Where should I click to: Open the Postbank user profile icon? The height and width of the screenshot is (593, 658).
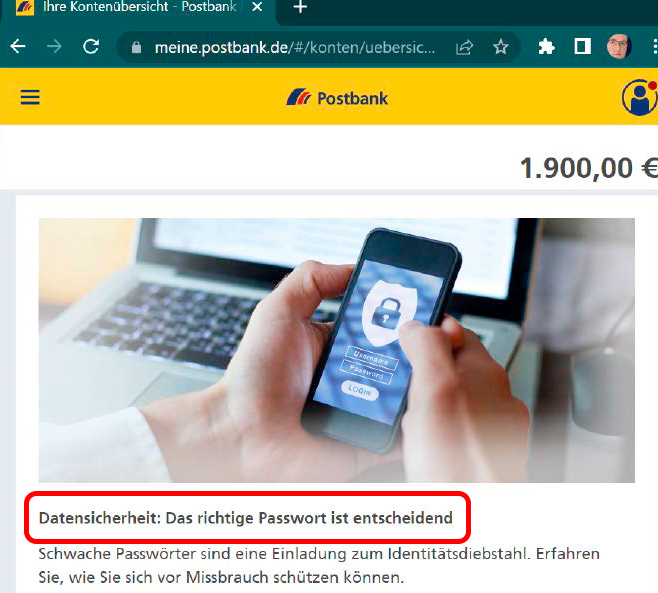tap(640, 97)
